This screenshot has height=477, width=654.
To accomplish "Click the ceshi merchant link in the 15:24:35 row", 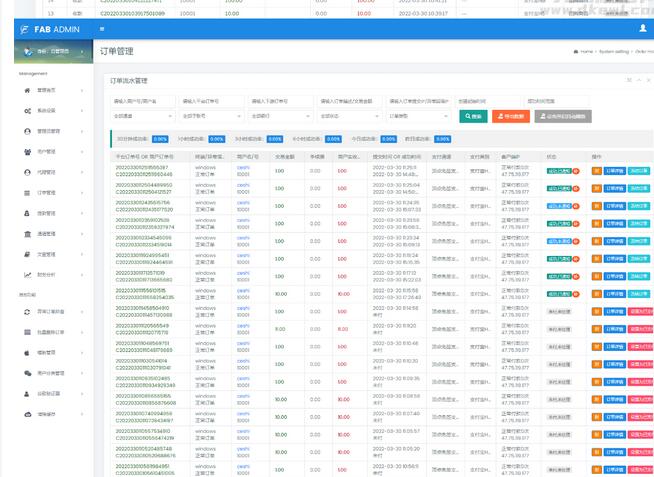I will click(x=243, y=203).
